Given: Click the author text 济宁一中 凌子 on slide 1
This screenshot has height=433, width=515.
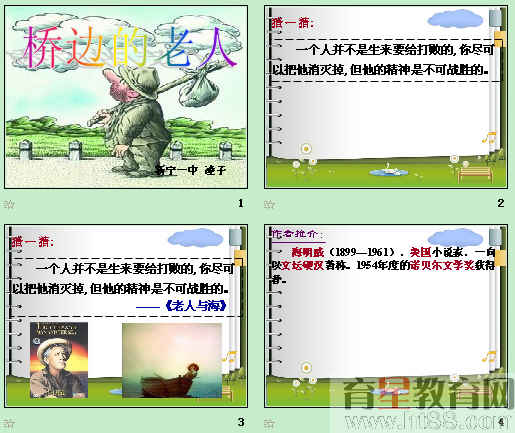Looking at the screenshot, I should pos(191,170).
